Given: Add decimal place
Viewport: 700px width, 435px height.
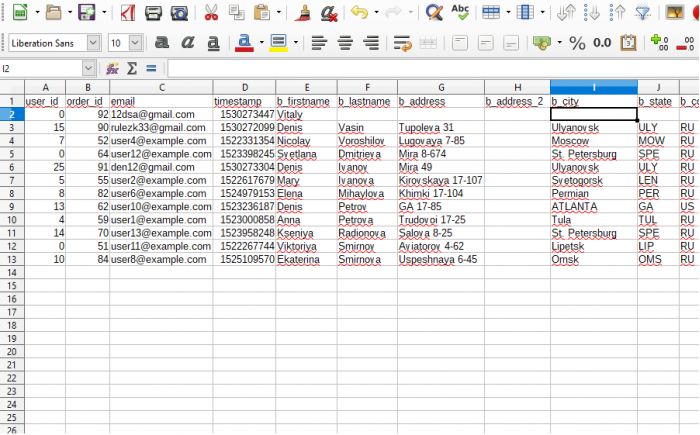Looking at the screenshot, I should point(659,43).
